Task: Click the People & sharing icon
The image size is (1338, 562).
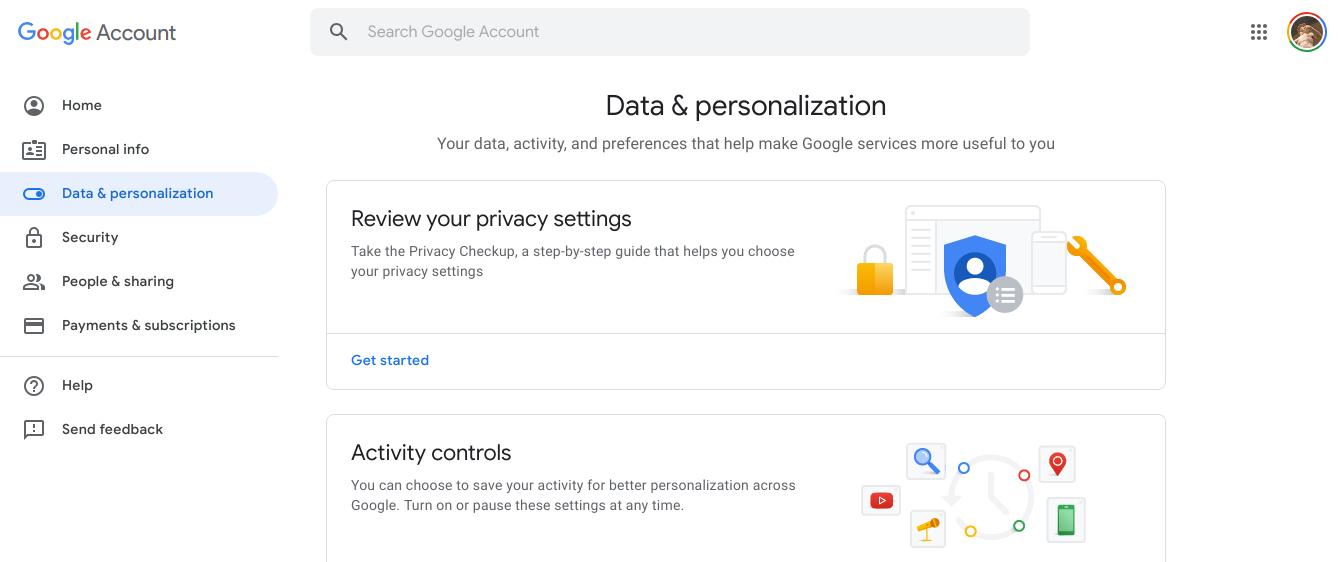Action: (x=34, y=282)
